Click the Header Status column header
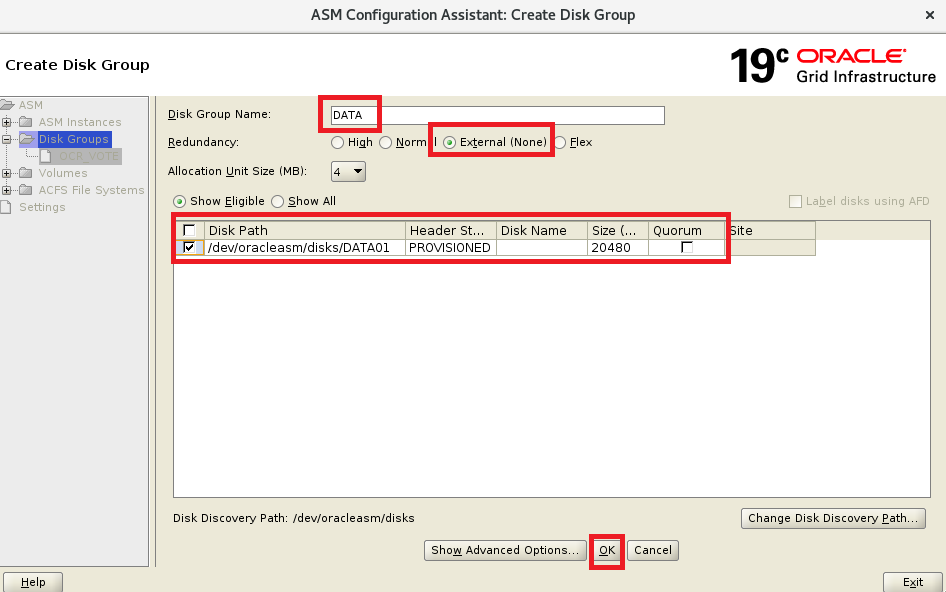Screen dimensions: 946x592 point(451,231)
